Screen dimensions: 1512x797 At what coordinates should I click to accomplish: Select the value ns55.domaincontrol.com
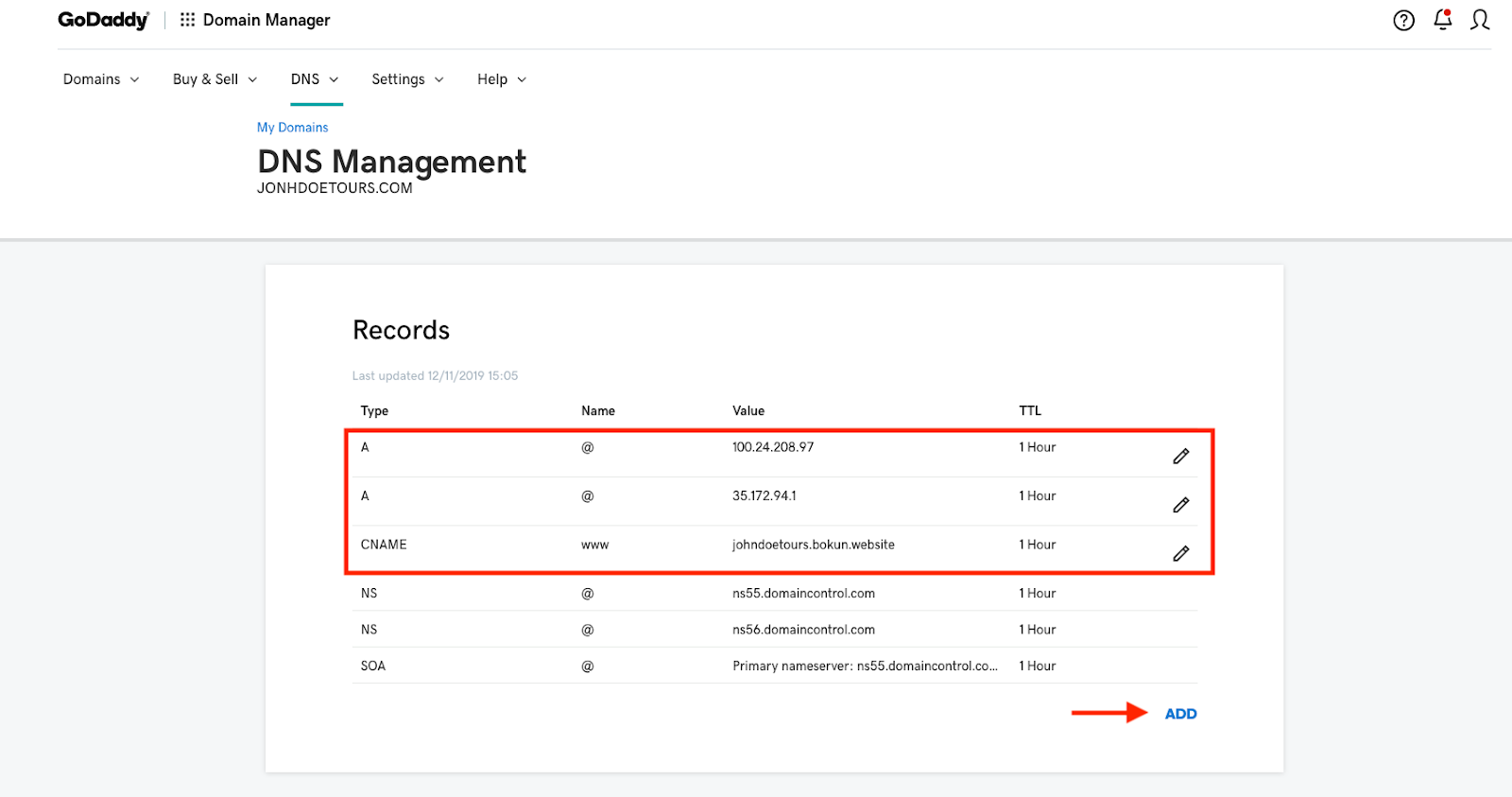[803, 594]
